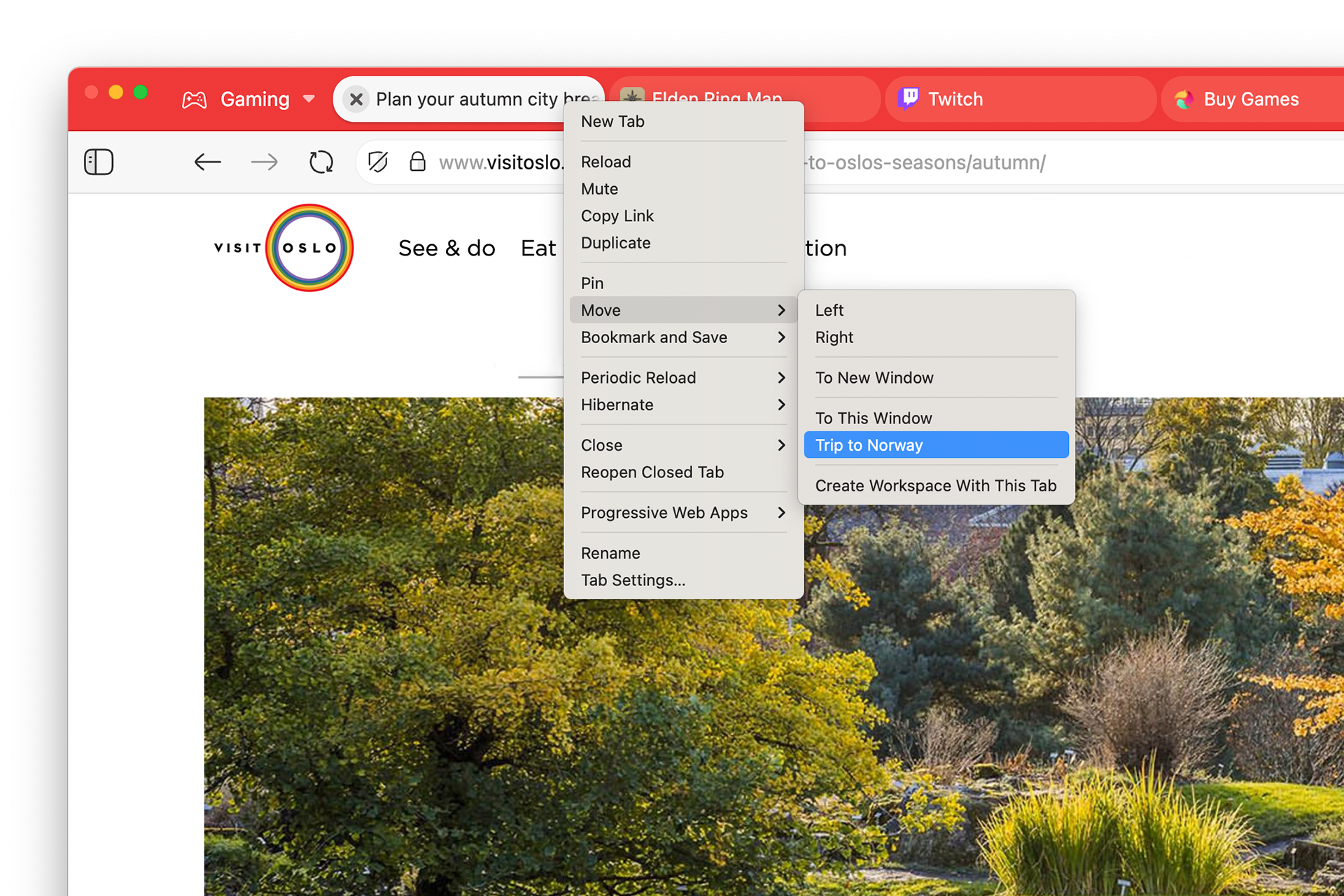Toggle the sidebar panel icon
Viewport: 1344px width, 896px height.
point(99,162)
